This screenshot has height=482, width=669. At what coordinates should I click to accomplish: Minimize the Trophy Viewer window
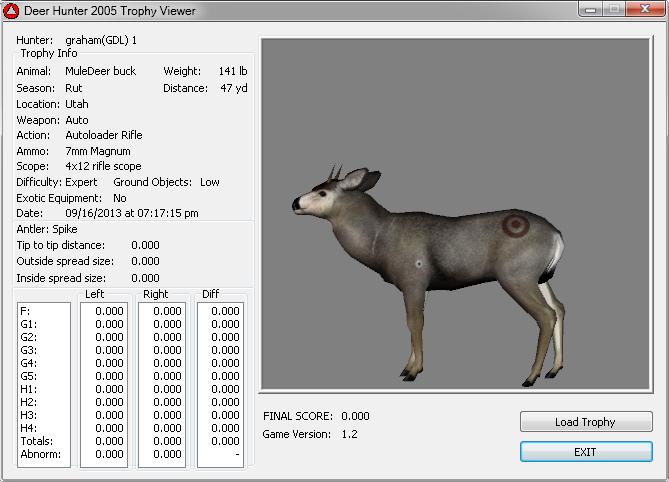pyautogui.click(x=591, y=9)
